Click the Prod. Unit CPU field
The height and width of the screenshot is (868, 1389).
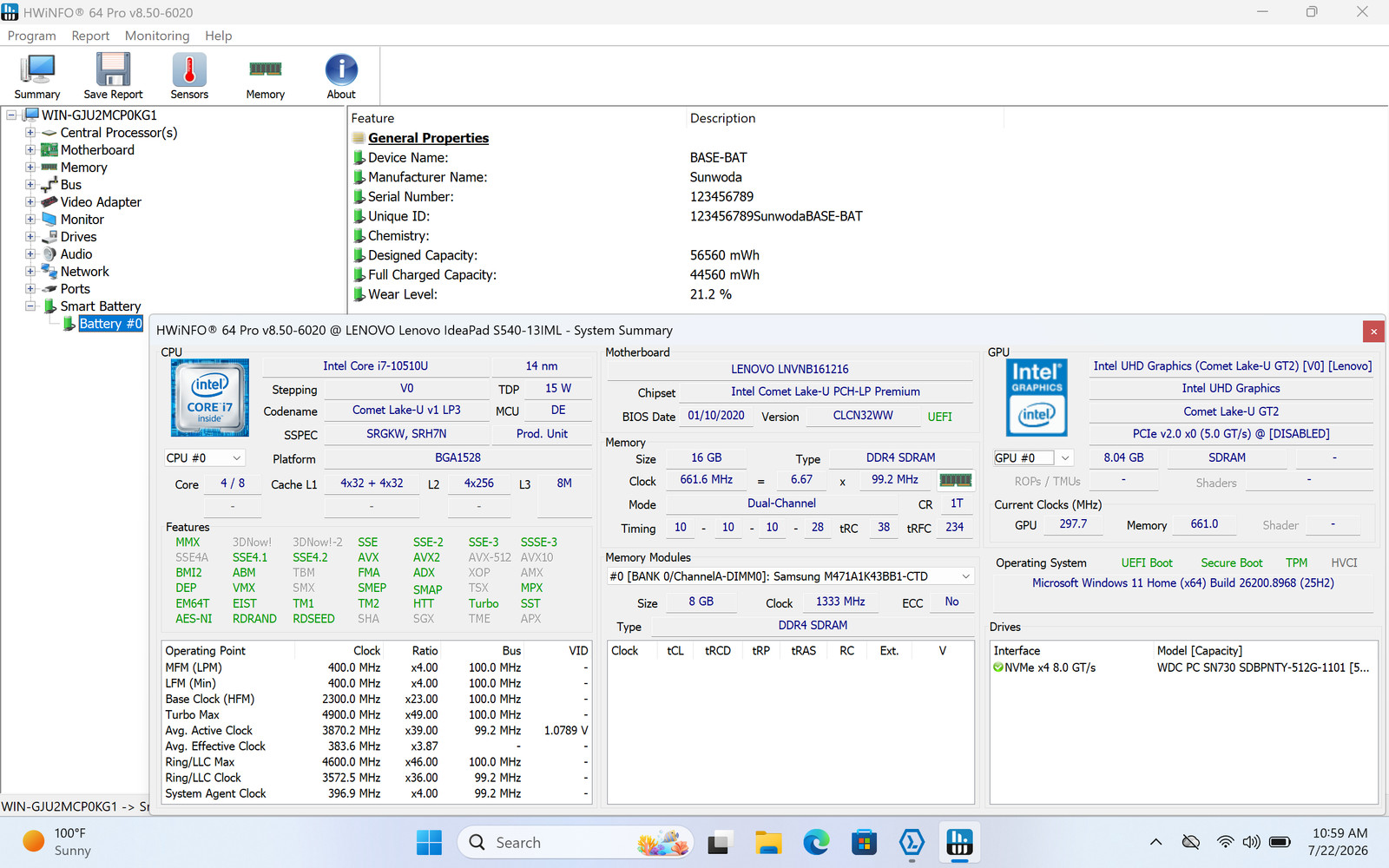(x=542, y=433)
